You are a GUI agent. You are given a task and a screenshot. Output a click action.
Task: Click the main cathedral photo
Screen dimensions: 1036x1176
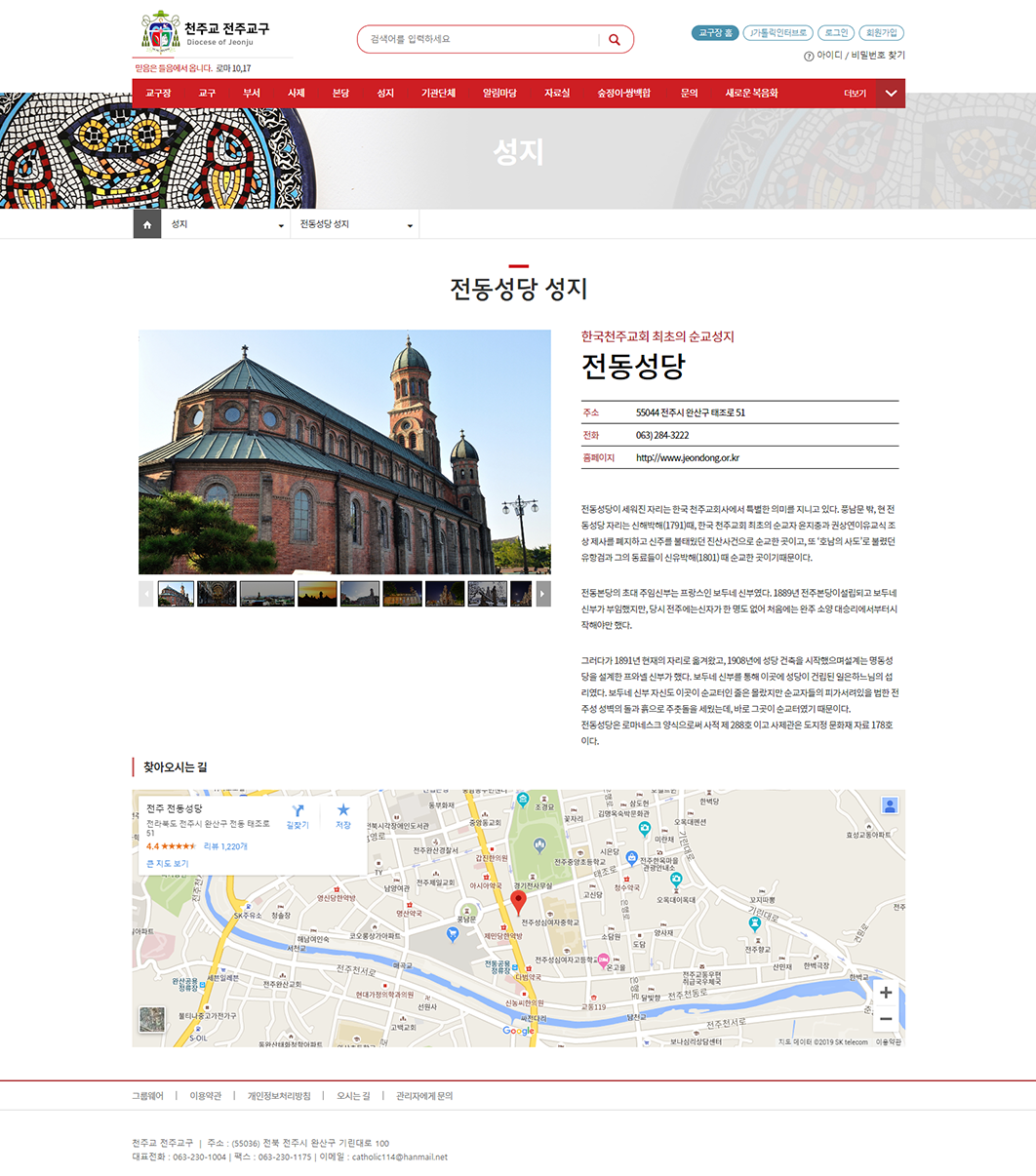tap(345, 451)
